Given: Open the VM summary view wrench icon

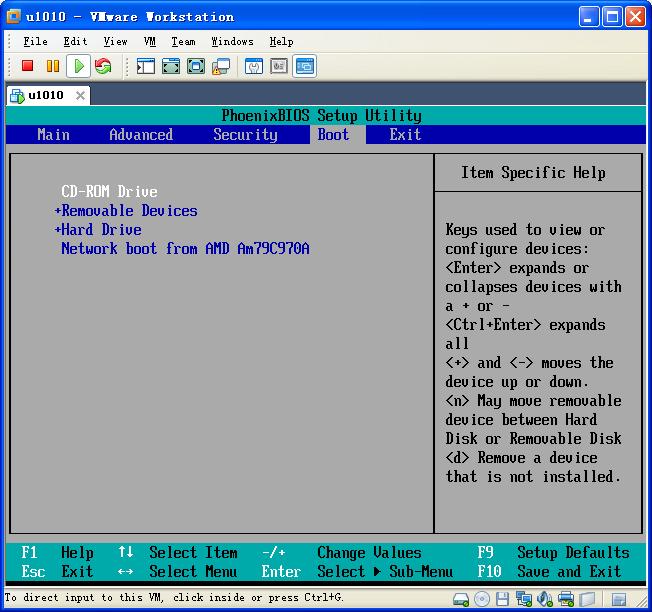Looking at the screenshot, I should (x=254, y=66).
